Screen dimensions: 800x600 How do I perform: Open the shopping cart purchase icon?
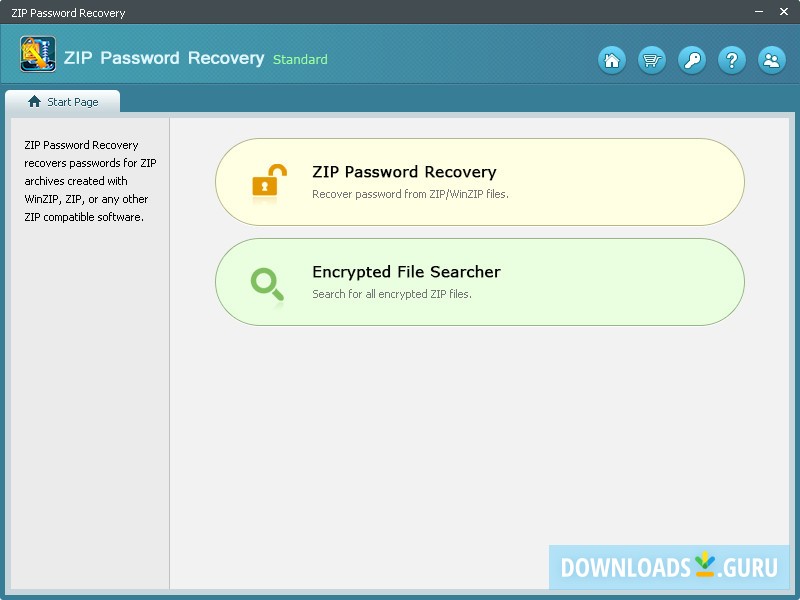[x=652, y=61]
